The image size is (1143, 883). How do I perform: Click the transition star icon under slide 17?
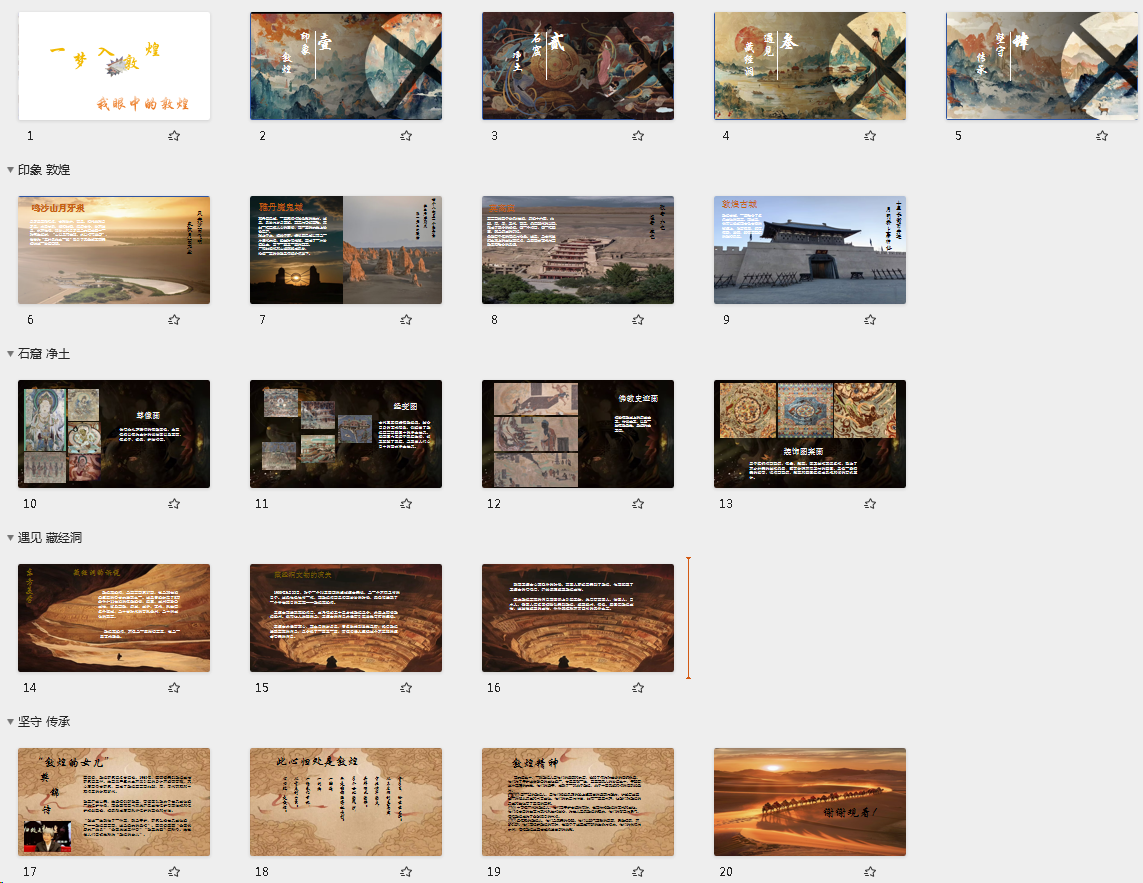coord(174,871)
